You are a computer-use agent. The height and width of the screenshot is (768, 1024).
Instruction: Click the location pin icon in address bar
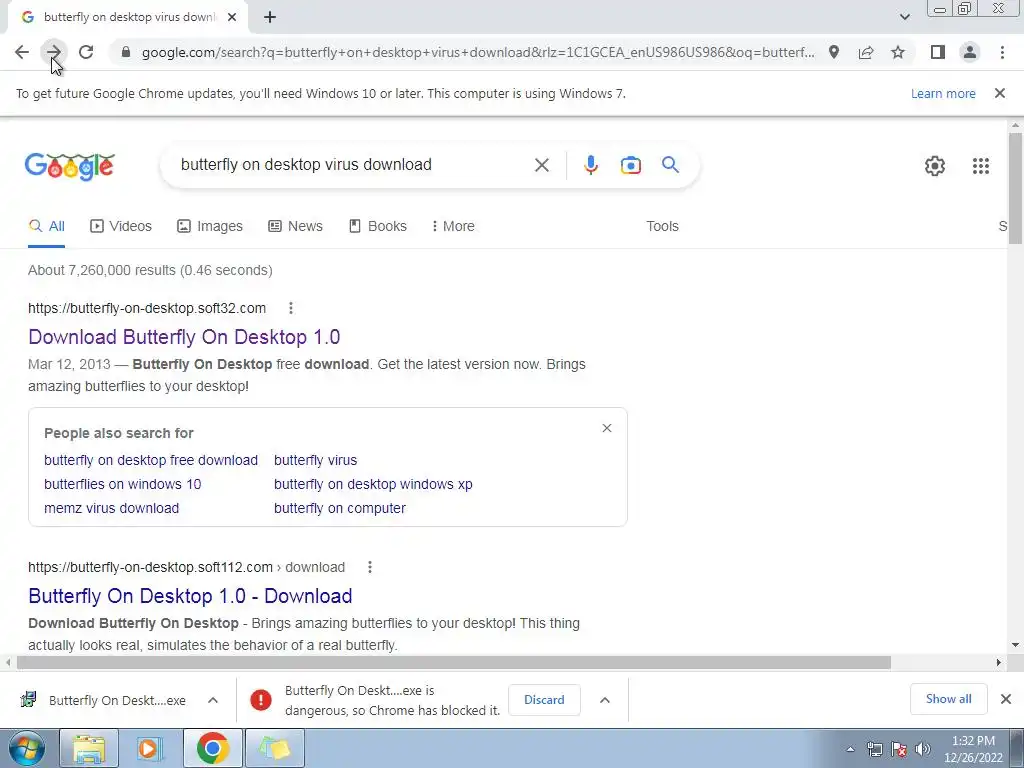pos(834,52)
